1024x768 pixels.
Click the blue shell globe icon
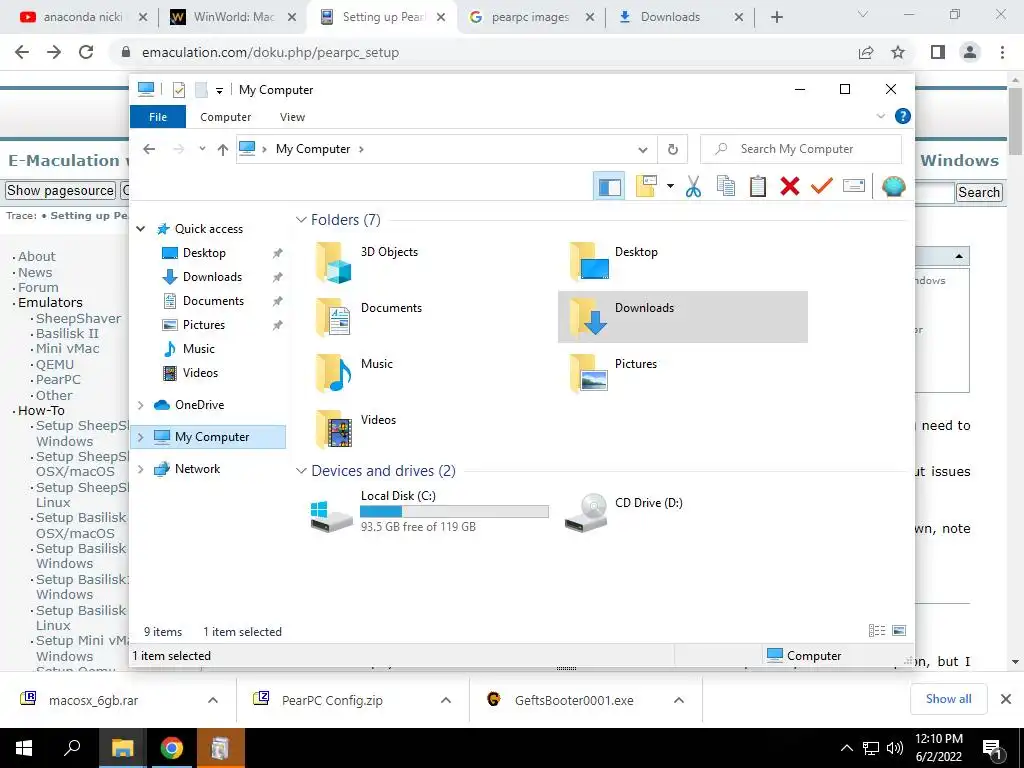point(893,187)
